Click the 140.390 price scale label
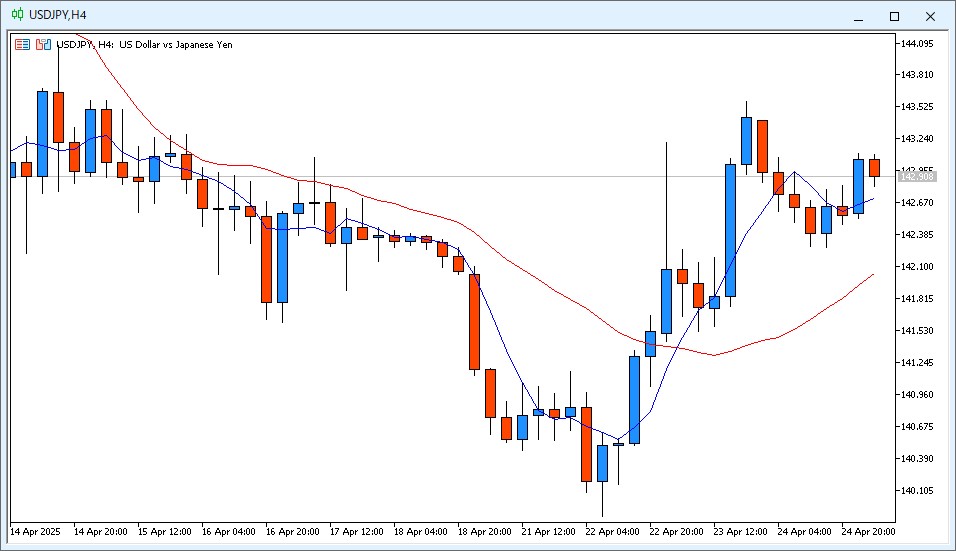Screen dimensions: 956x551 [917, 458]
